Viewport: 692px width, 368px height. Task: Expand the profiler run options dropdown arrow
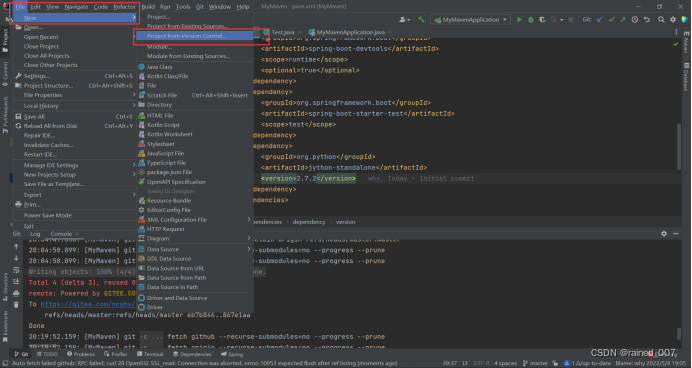[x=561, y=20]
